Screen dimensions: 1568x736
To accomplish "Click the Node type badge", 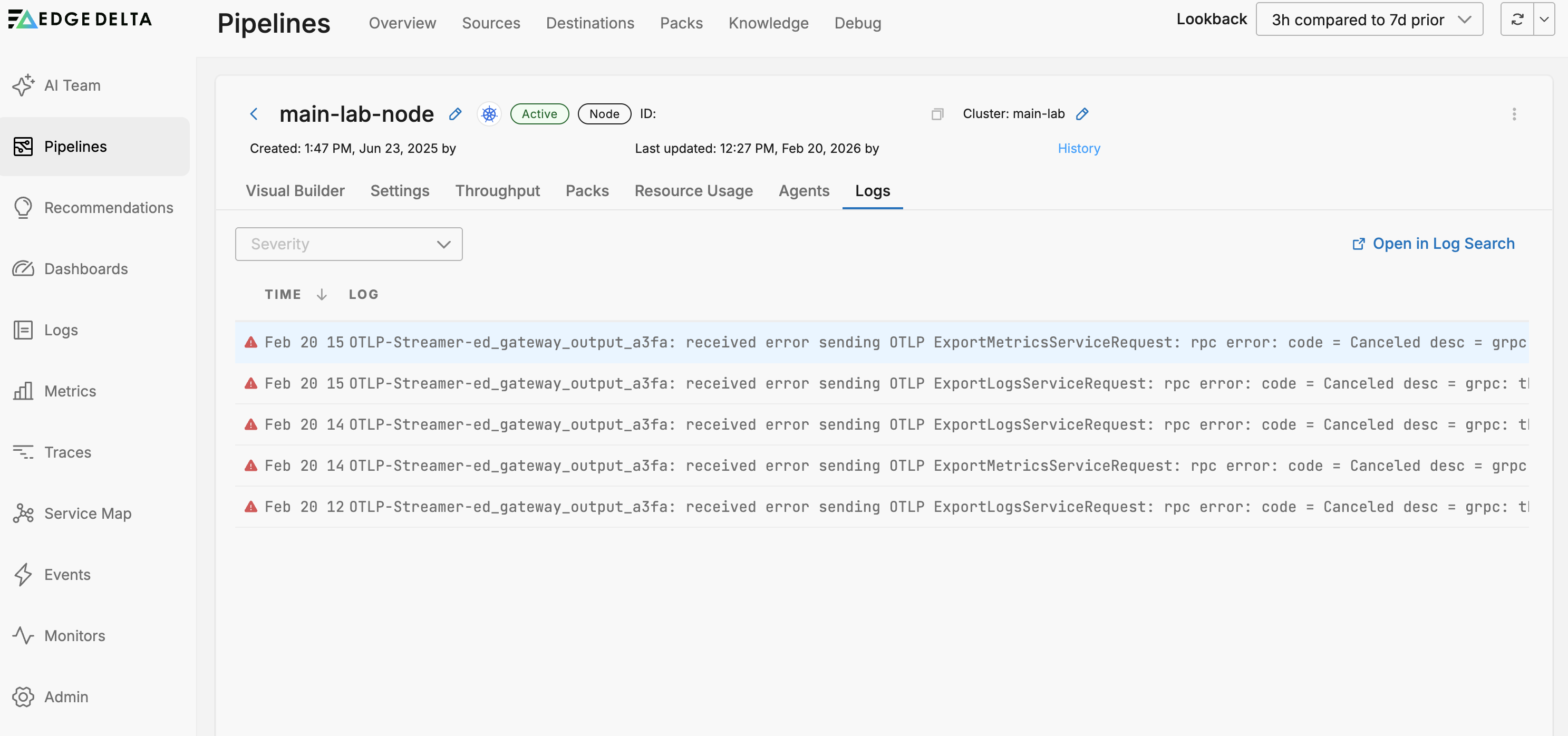I will [604, 114].
